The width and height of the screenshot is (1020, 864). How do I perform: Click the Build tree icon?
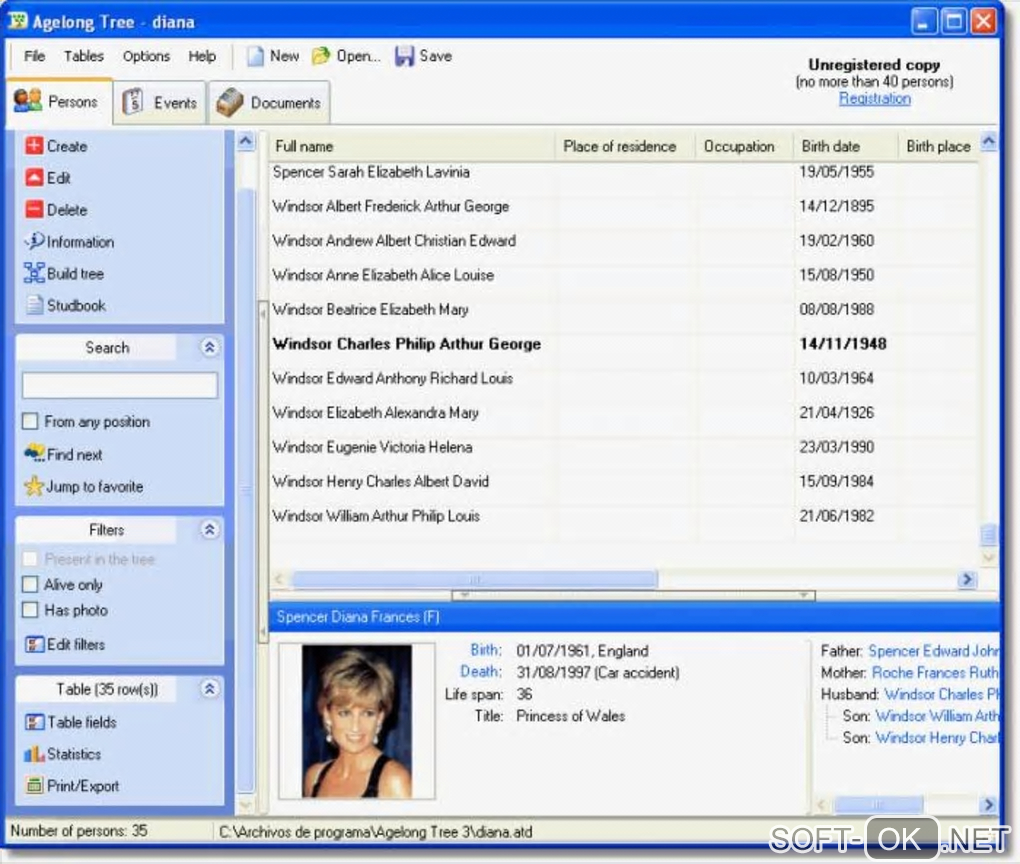coord(34,273)
